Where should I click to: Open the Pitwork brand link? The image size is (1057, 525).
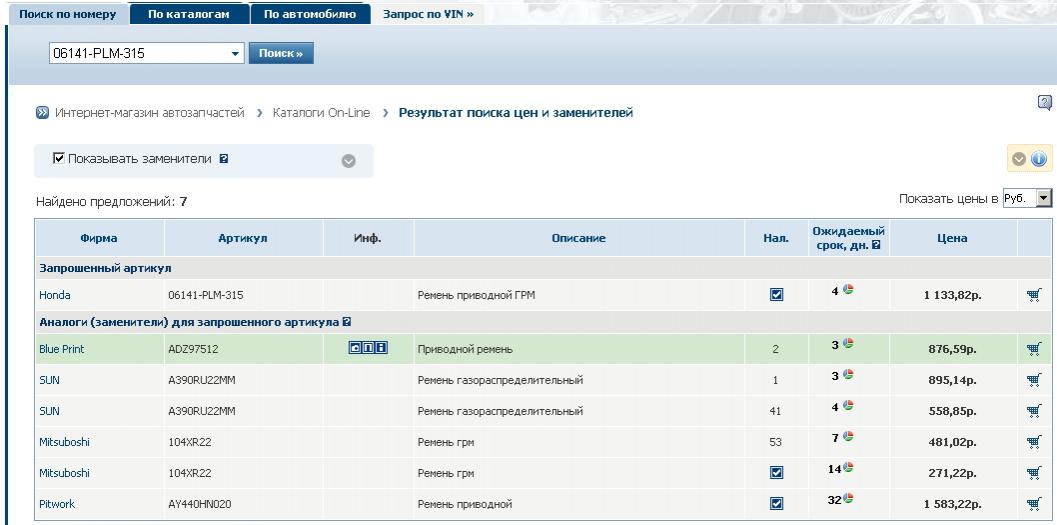click(x=57, y=504)
